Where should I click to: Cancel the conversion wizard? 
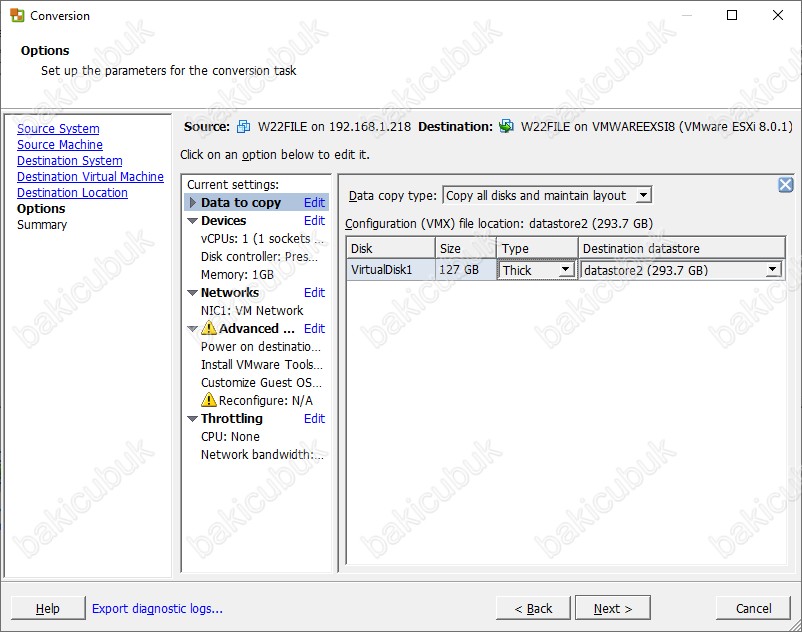(753, 608)
